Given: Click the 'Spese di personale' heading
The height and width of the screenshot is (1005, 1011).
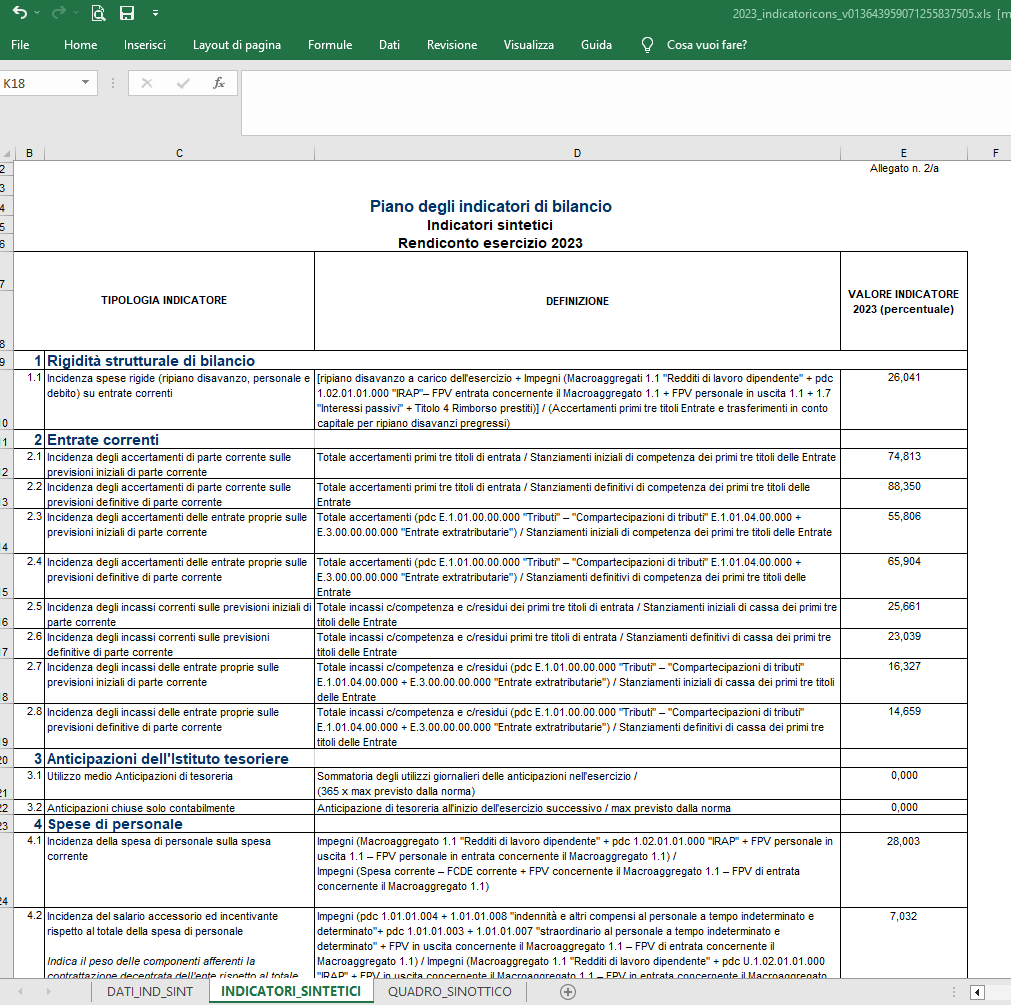Looking at the screenshot, I should [115, 824].
